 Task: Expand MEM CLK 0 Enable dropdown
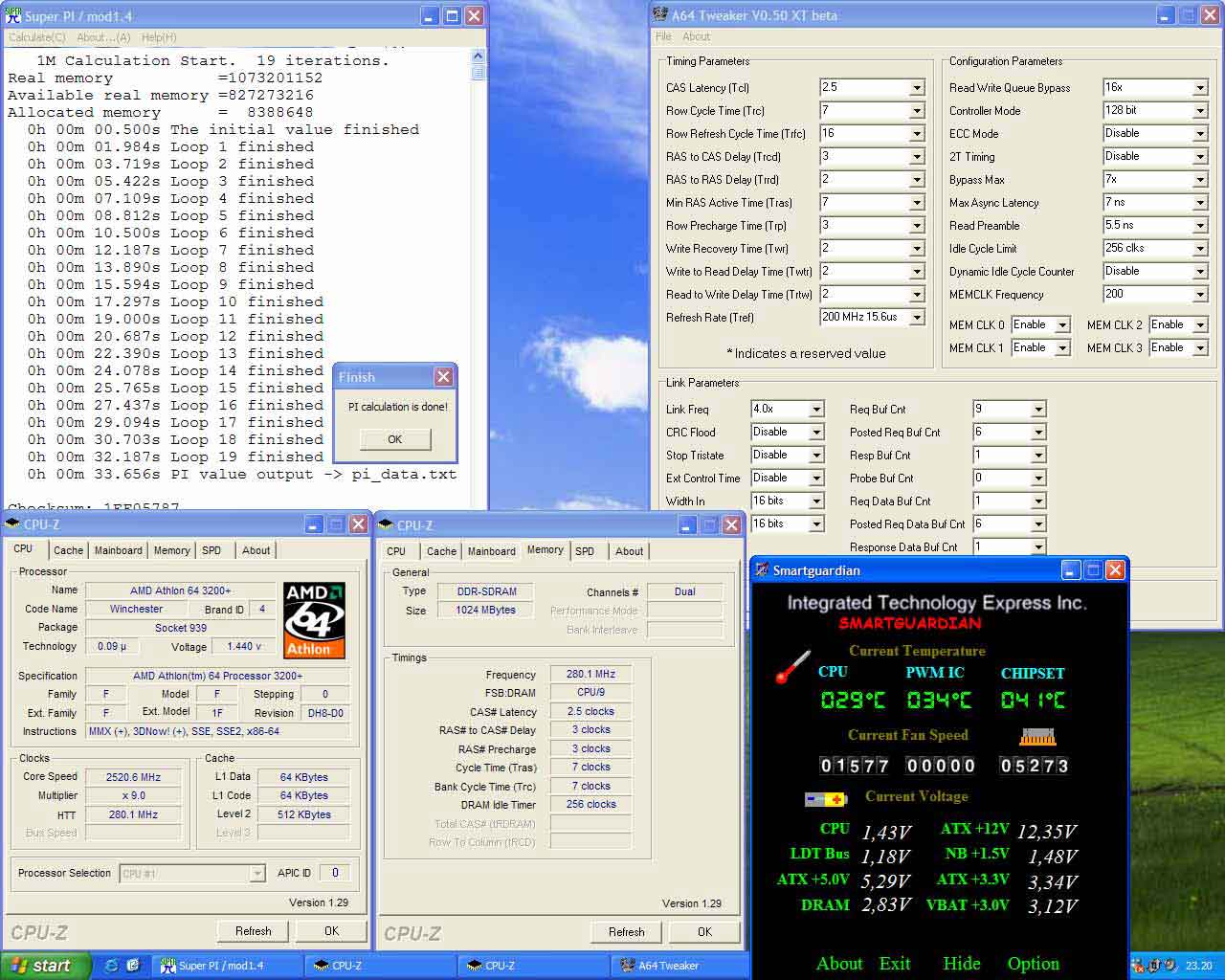tap(1061, 324)
